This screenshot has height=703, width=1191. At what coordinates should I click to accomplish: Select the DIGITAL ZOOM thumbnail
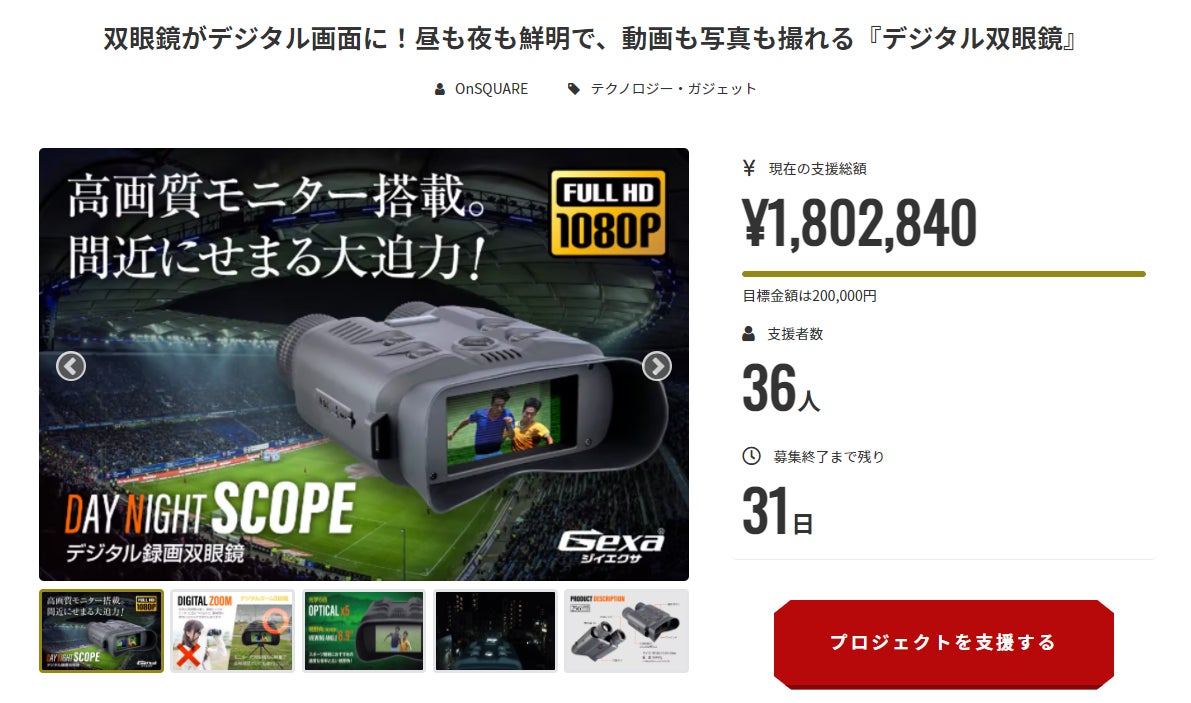(232, 631)
